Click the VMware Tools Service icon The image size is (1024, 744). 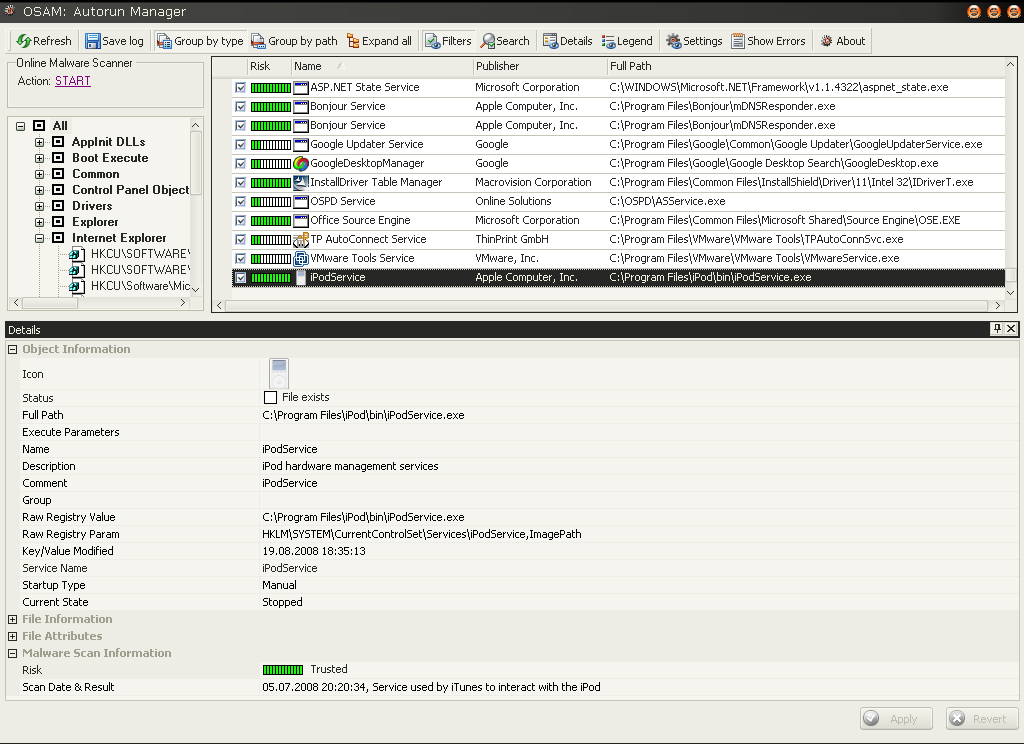(x=300, y=258)
